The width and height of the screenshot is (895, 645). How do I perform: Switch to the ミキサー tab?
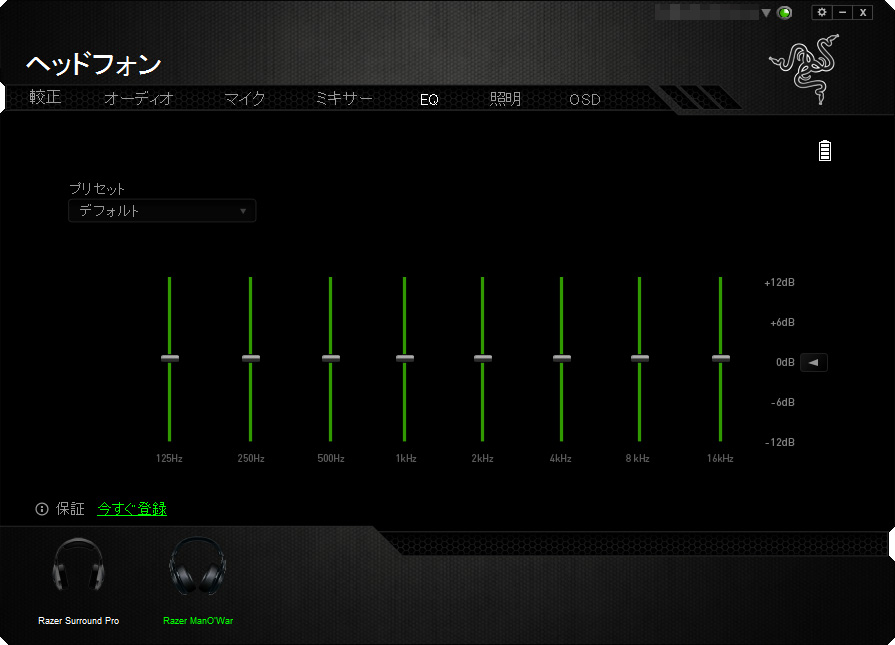344,99
